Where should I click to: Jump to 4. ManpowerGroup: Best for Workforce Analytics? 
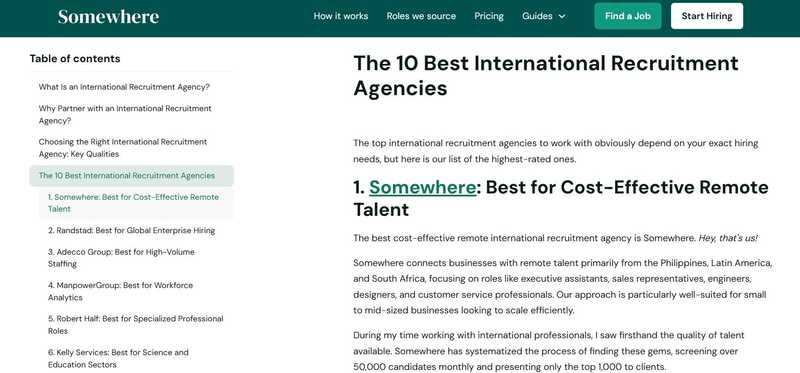click(x=120, y=291)
